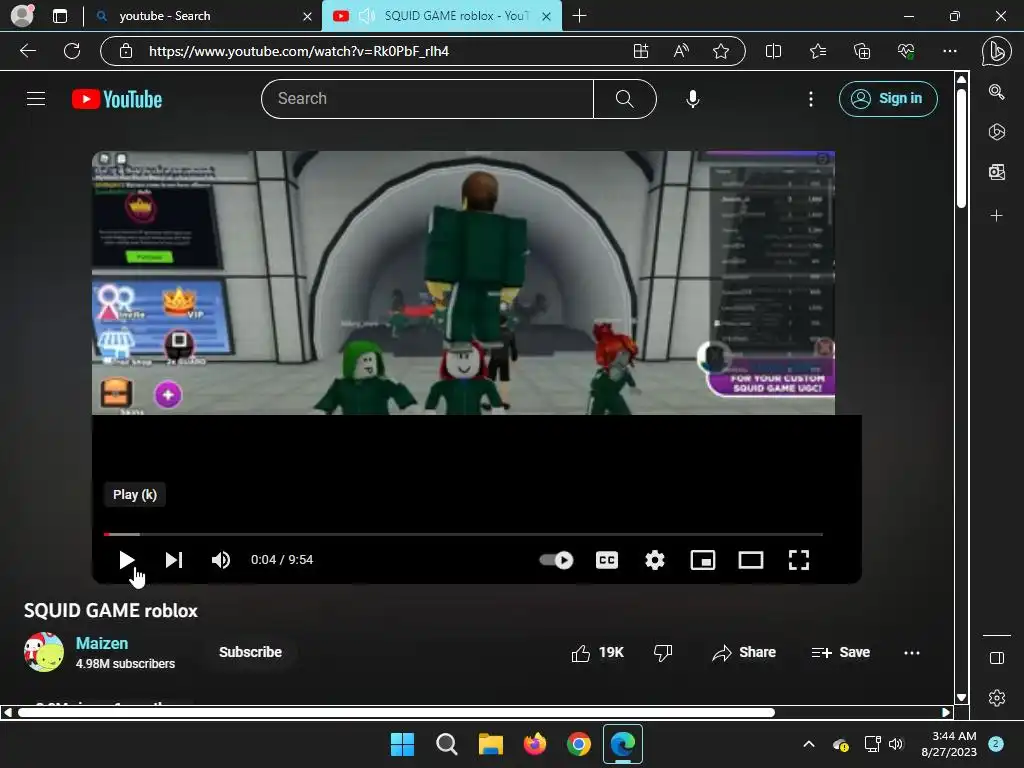The height and width of the screenshot is (768, 1024).
Task: Launch Firefox from the taskbar
Action: point(535,744)
